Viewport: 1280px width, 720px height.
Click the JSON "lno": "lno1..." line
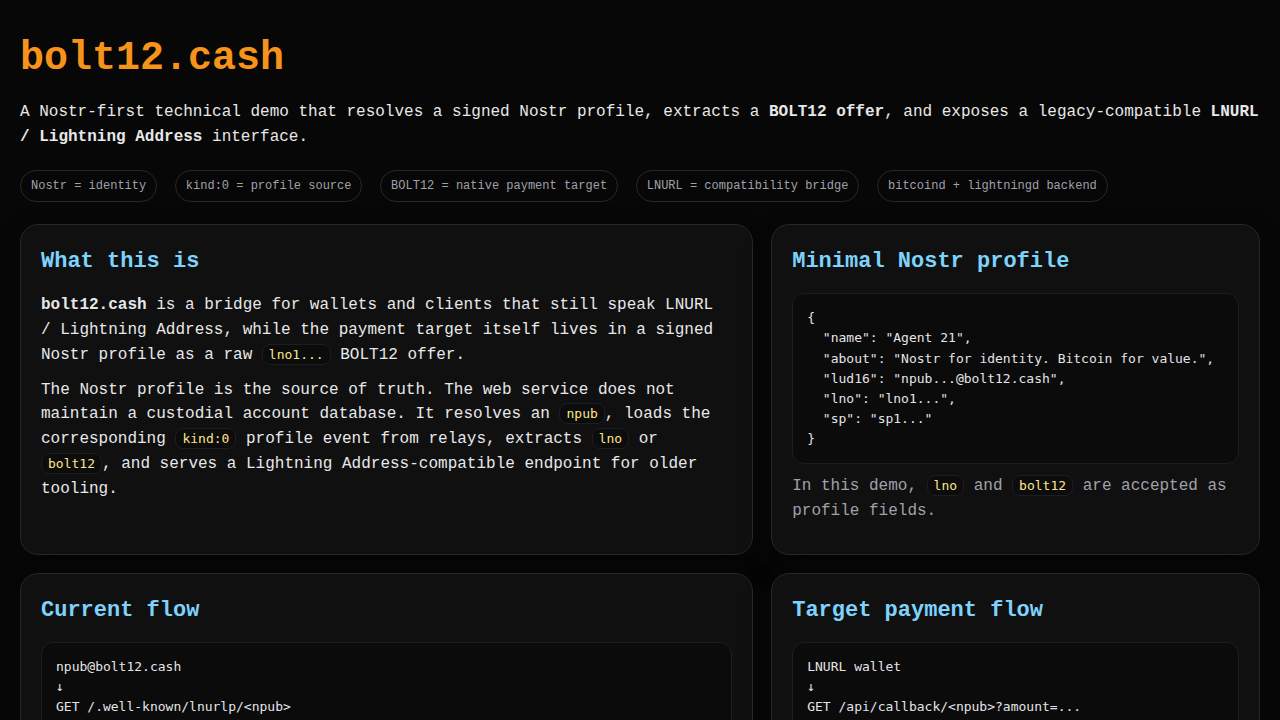[x=889, y=398]
